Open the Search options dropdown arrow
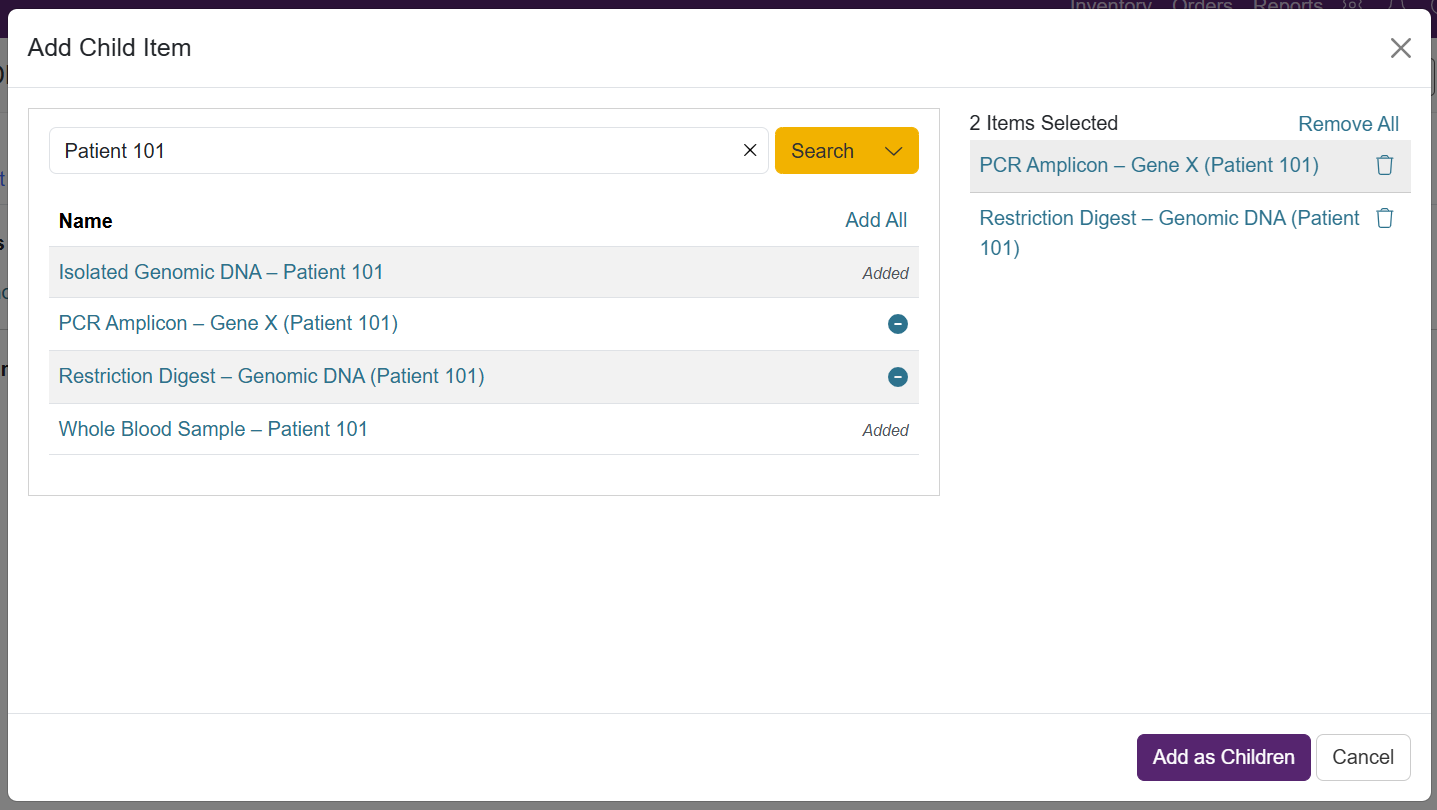Screen dimensions: 1437x810 [894, 151]
